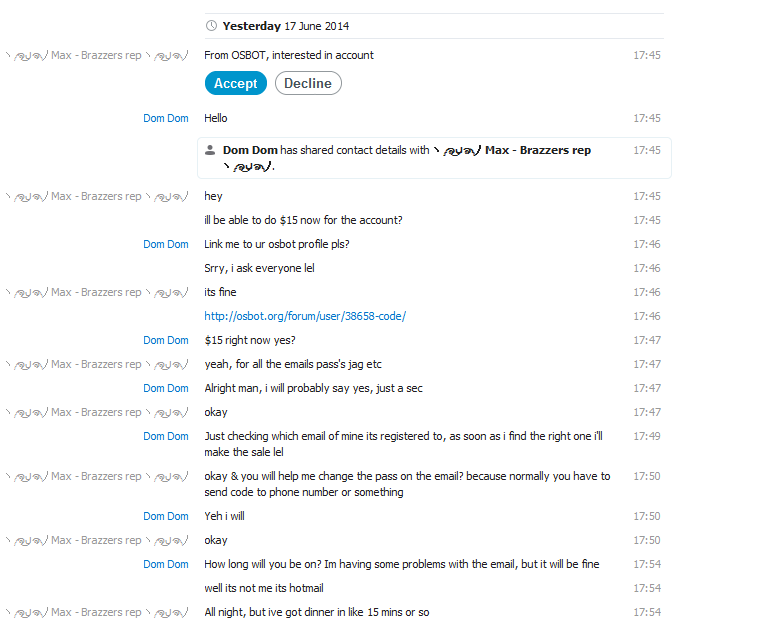Click message 'How long will you be on?'

[x=402, y=564]
